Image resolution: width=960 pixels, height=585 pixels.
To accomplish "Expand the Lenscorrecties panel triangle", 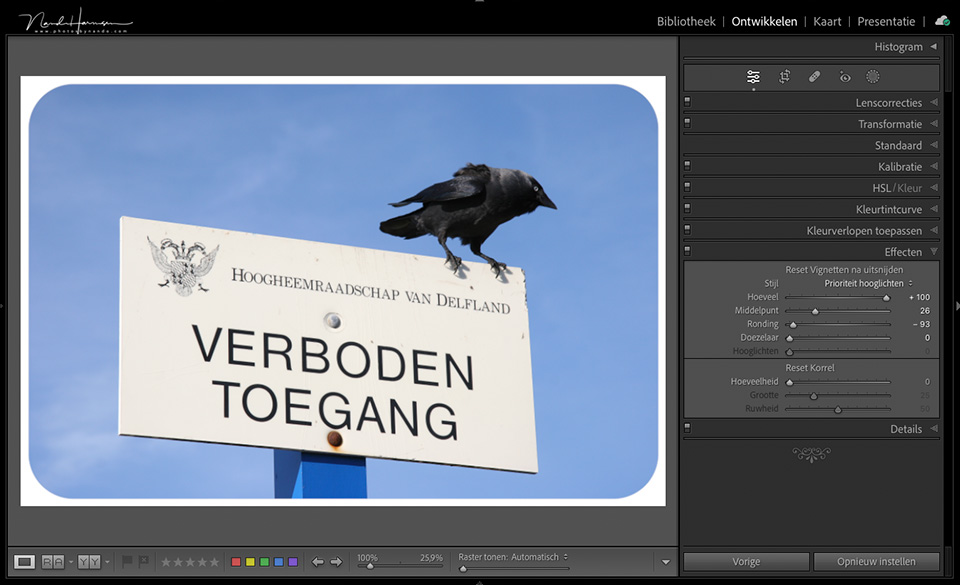I will (934, 102).
